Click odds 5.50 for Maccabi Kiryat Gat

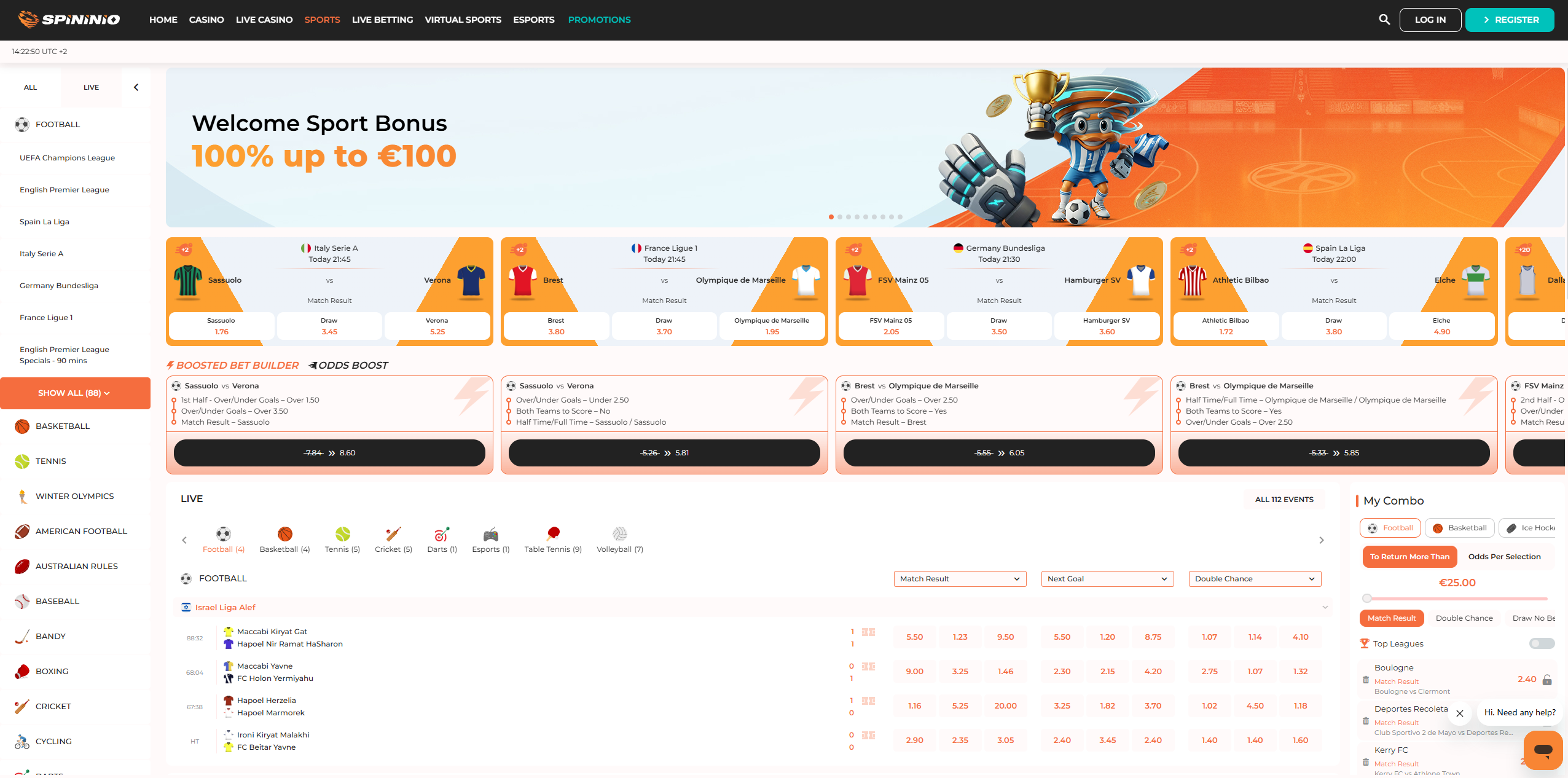click(x=914, y=637)
